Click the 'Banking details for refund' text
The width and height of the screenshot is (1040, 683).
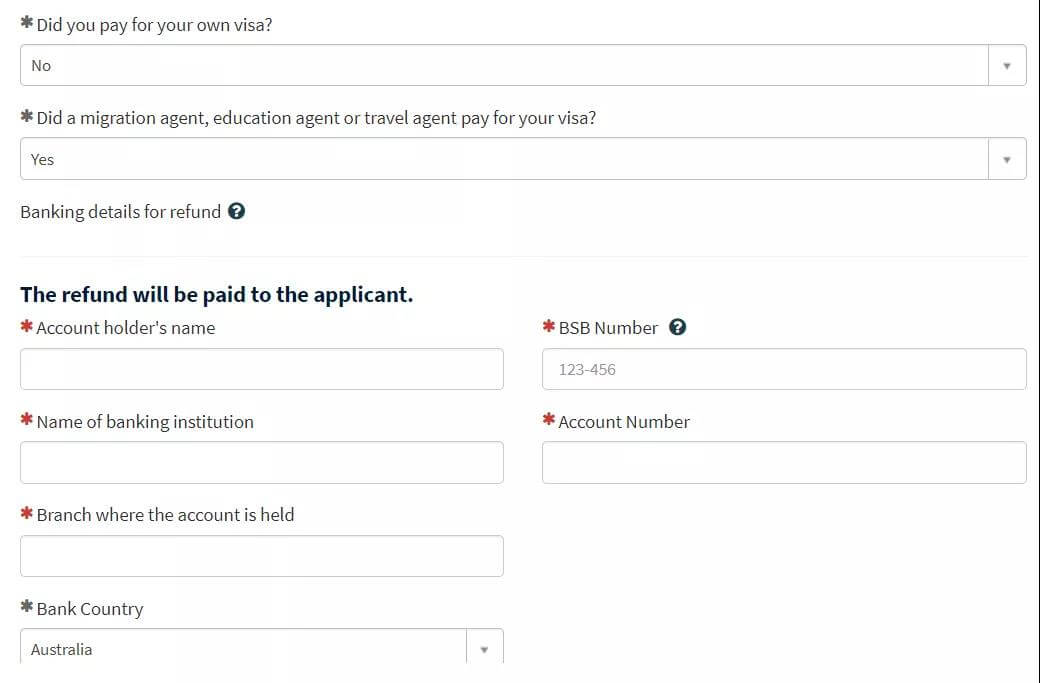(121, 212)
